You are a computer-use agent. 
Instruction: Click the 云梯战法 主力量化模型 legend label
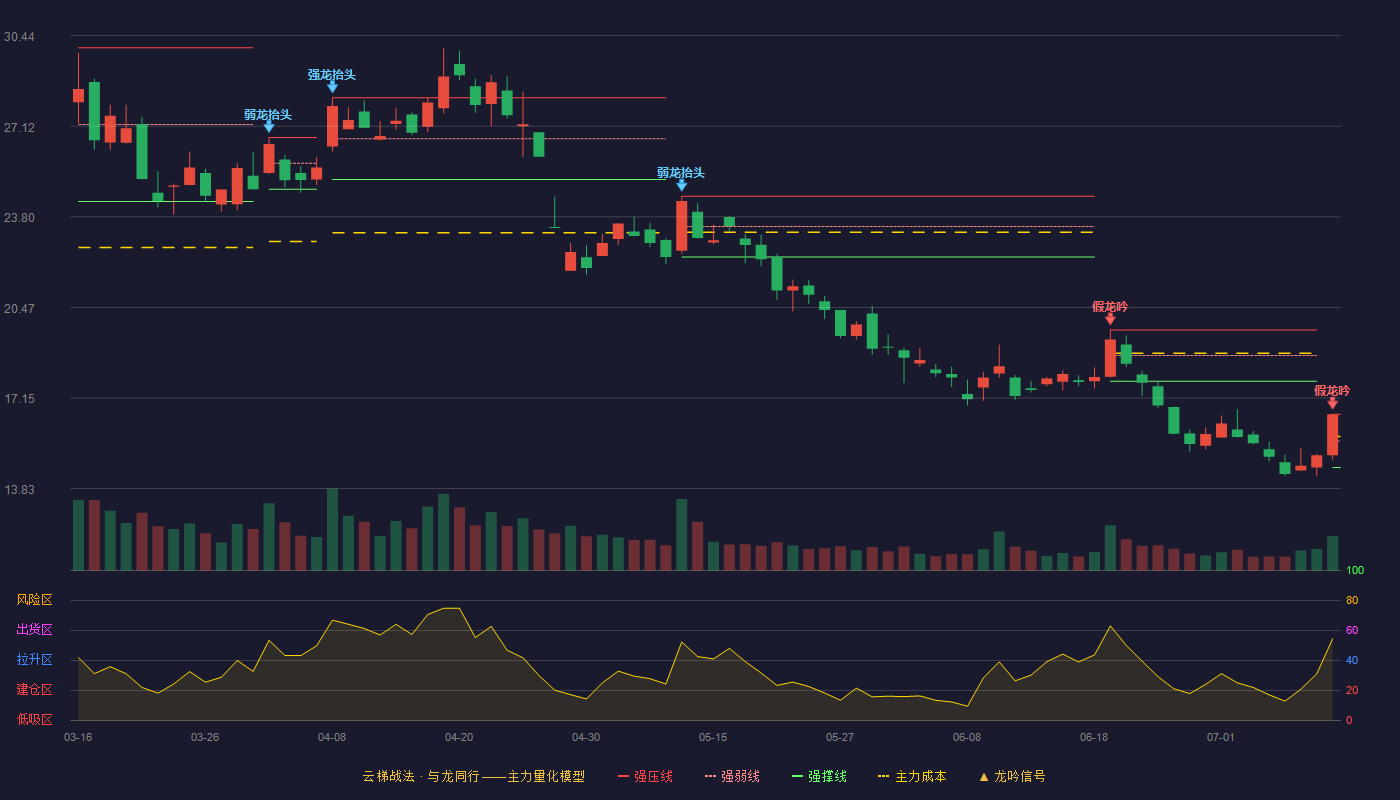point(473,776)
